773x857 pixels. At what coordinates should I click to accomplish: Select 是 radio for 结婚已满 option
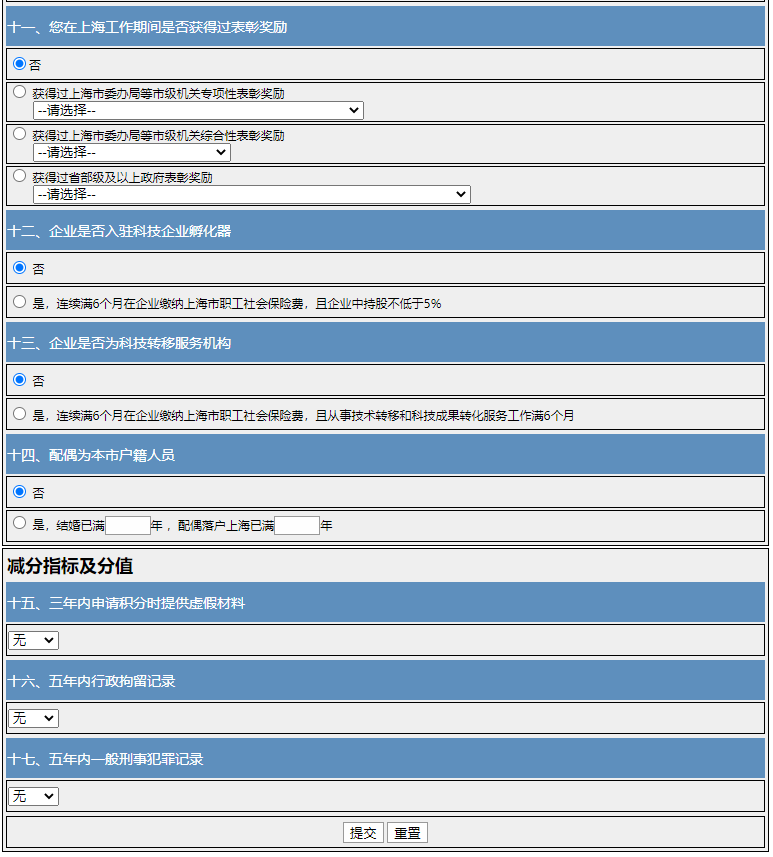(x=20, y=523)
